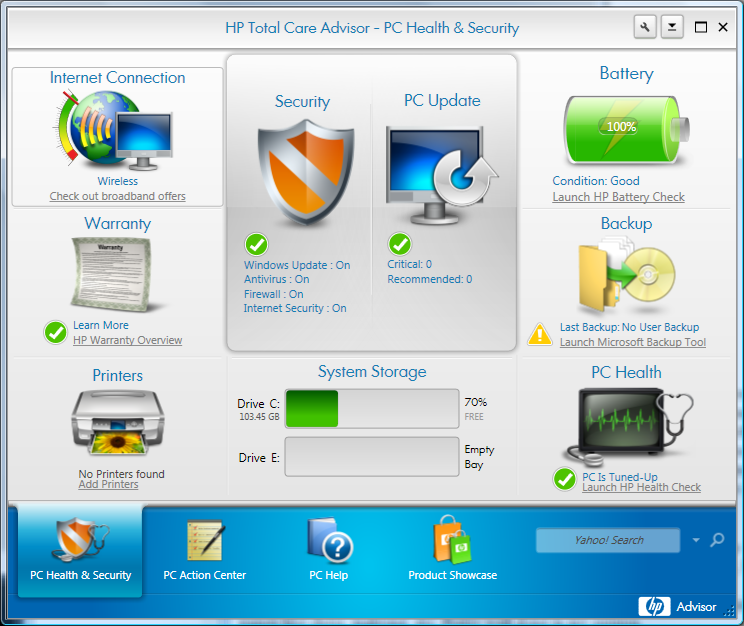Switch to PC Health & Security tab

tap(80, 550)
